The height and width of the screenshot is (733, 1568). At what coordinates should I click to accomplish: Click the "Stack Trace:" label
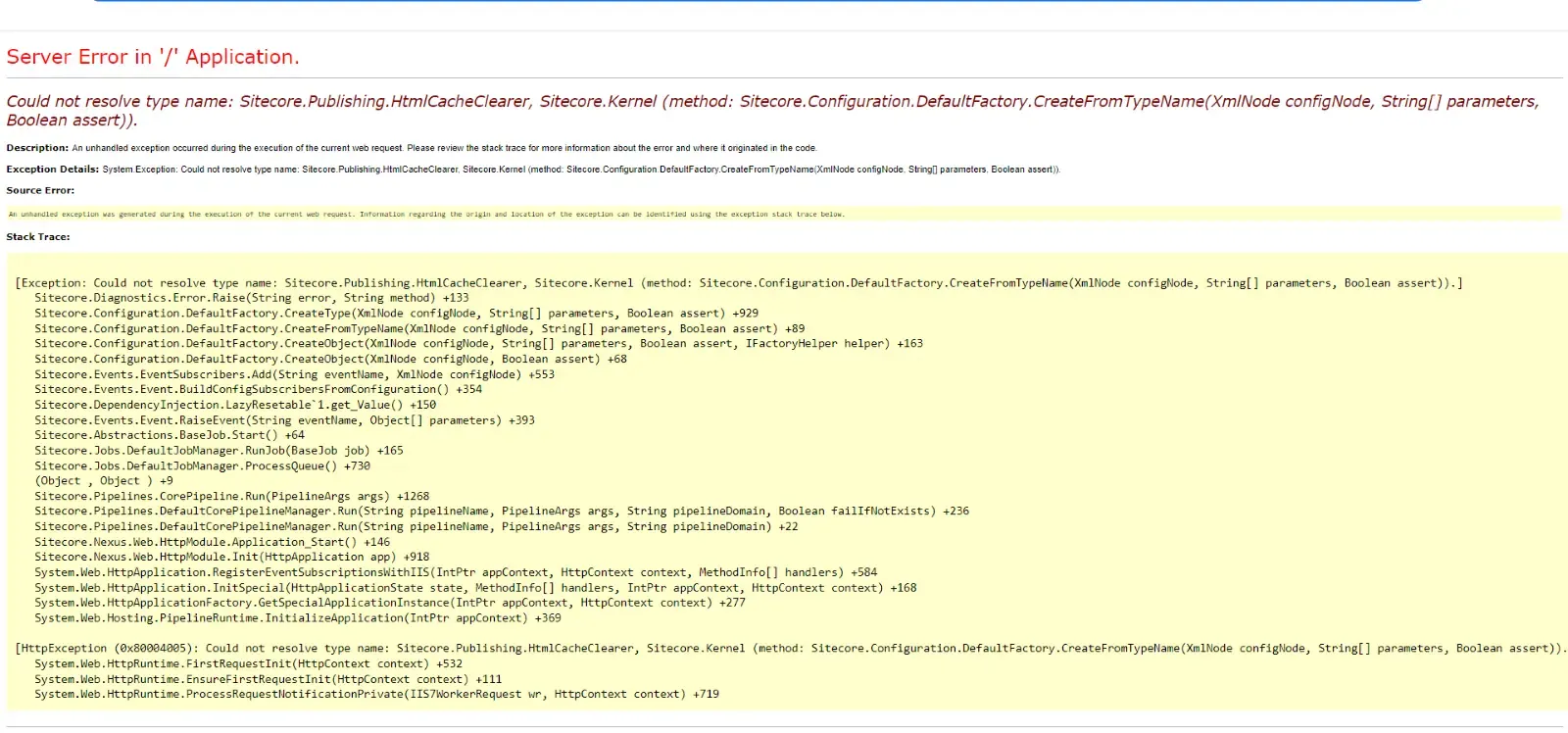[x=38, y=237]
